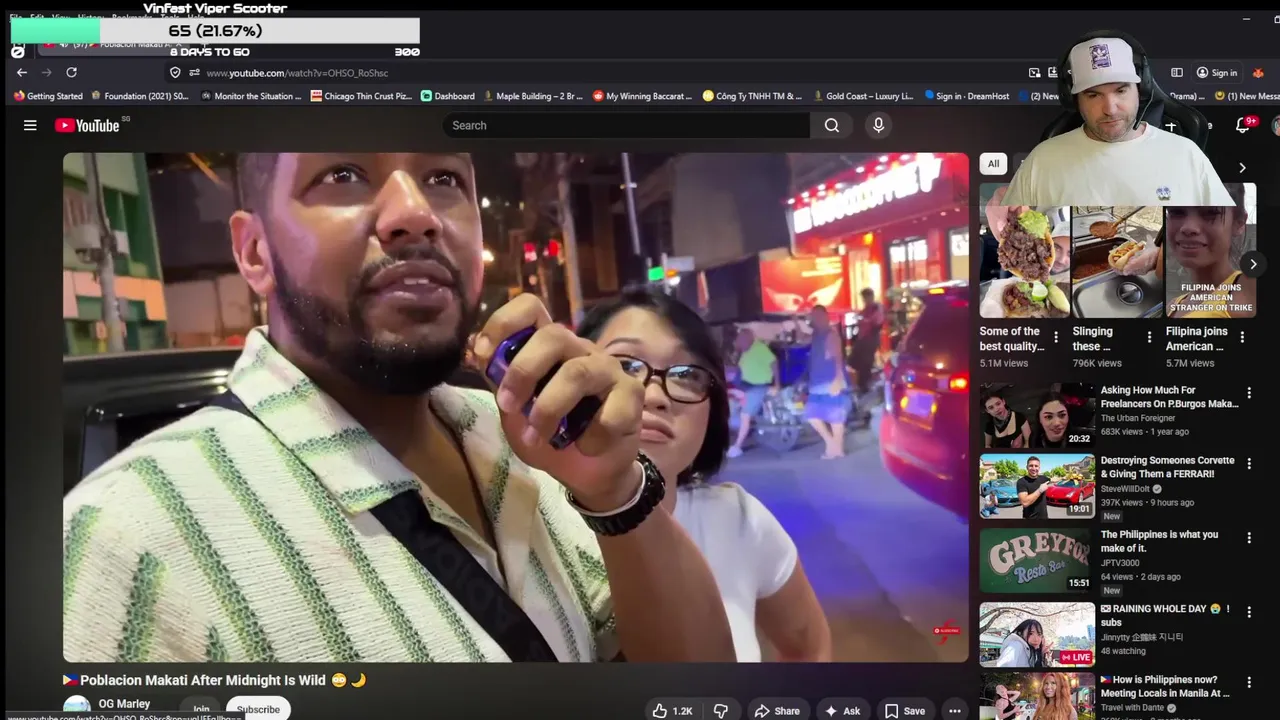Open Chicago Thin Crust Pizza bookmark
This screenshot has height=720, width=1280.
click(x=361, y=96)
